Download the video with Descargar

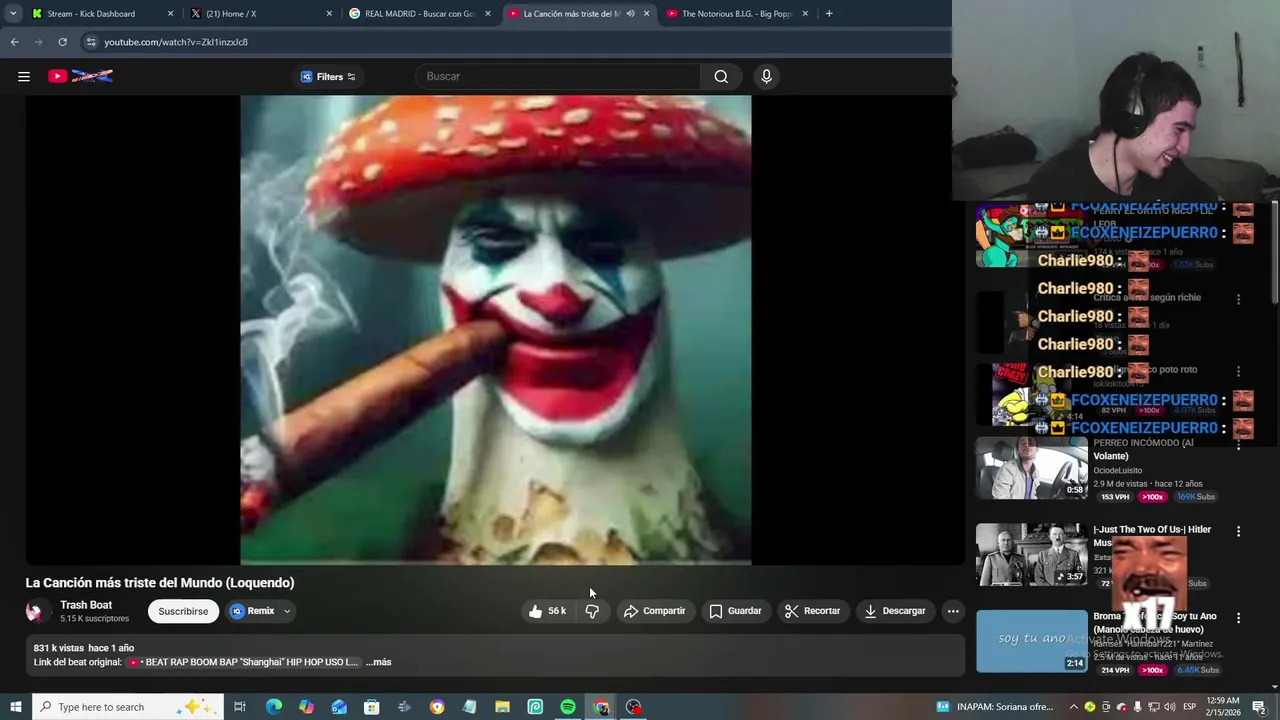895,611
